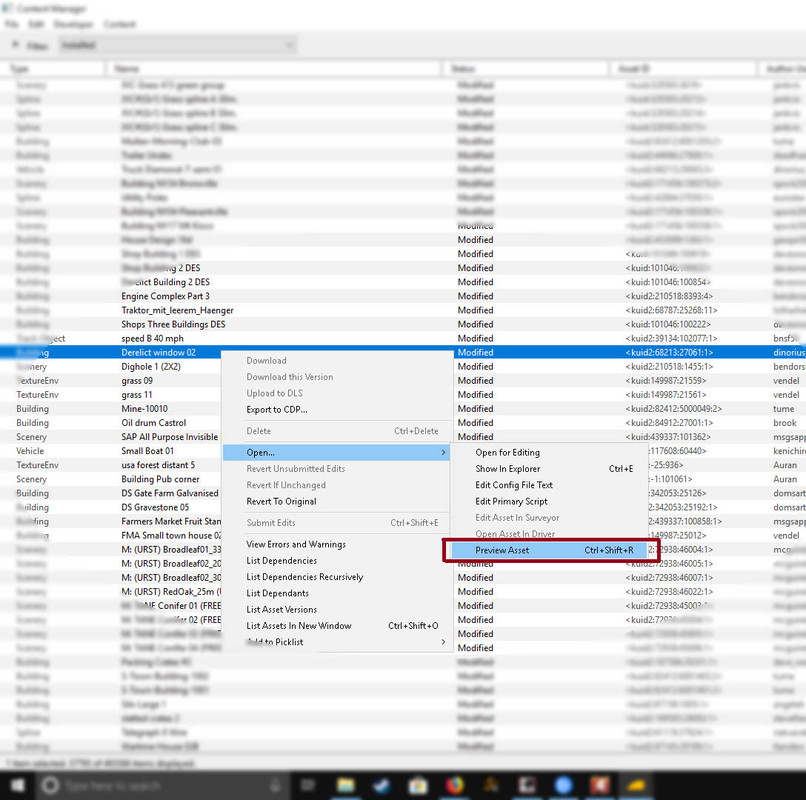
Task: Select the grass 11 texture row
Action: (x=403, y=395)
